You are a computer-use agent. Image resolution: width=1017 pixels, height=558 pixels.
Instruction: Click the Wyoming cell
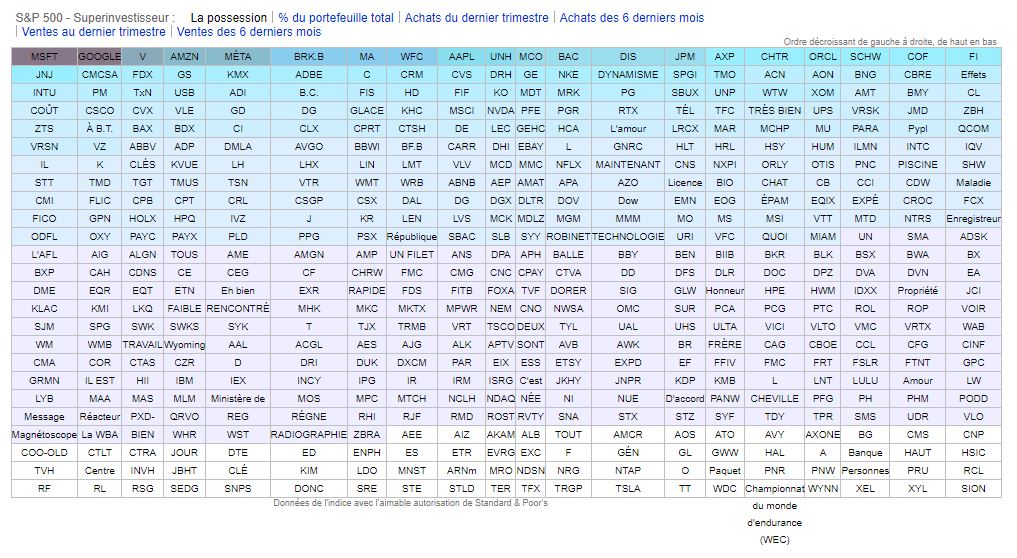(184, 345)
